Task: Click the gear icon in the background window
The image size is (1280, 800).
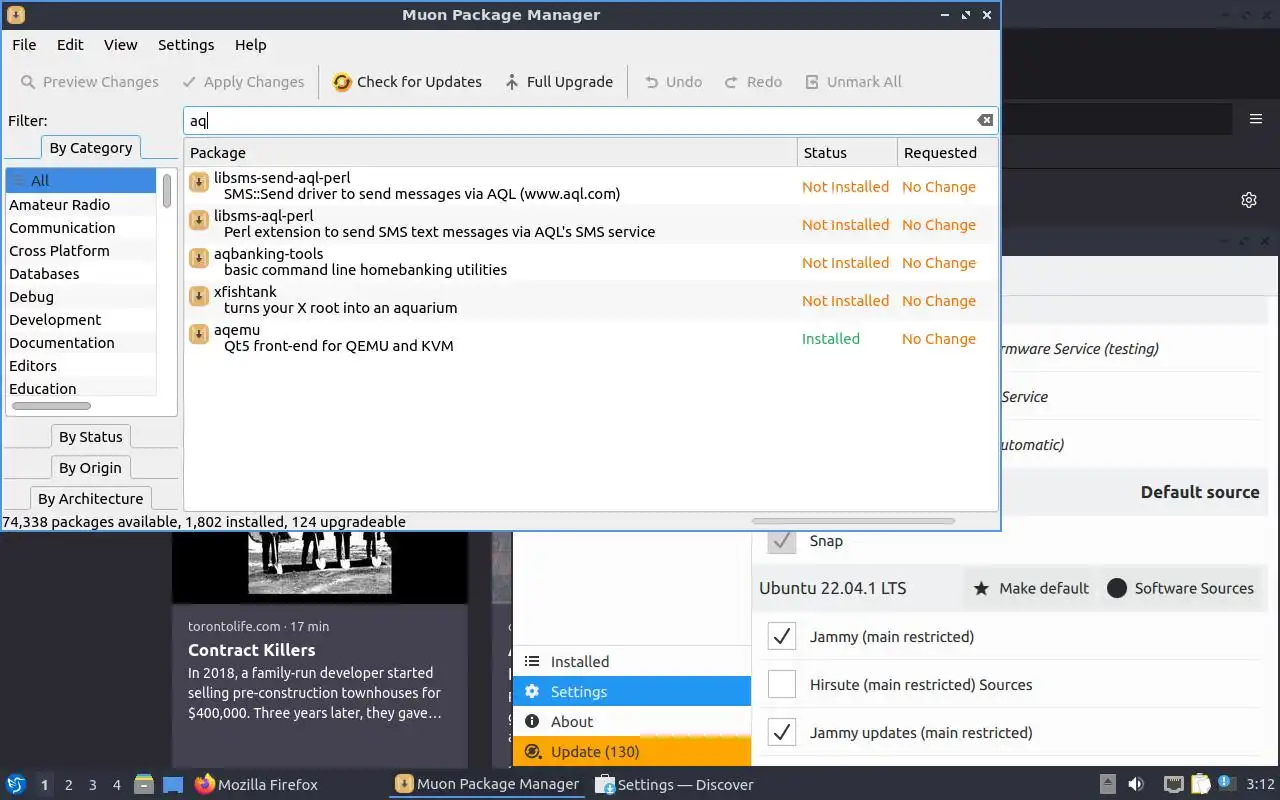Action: (x=1249, y=200)
